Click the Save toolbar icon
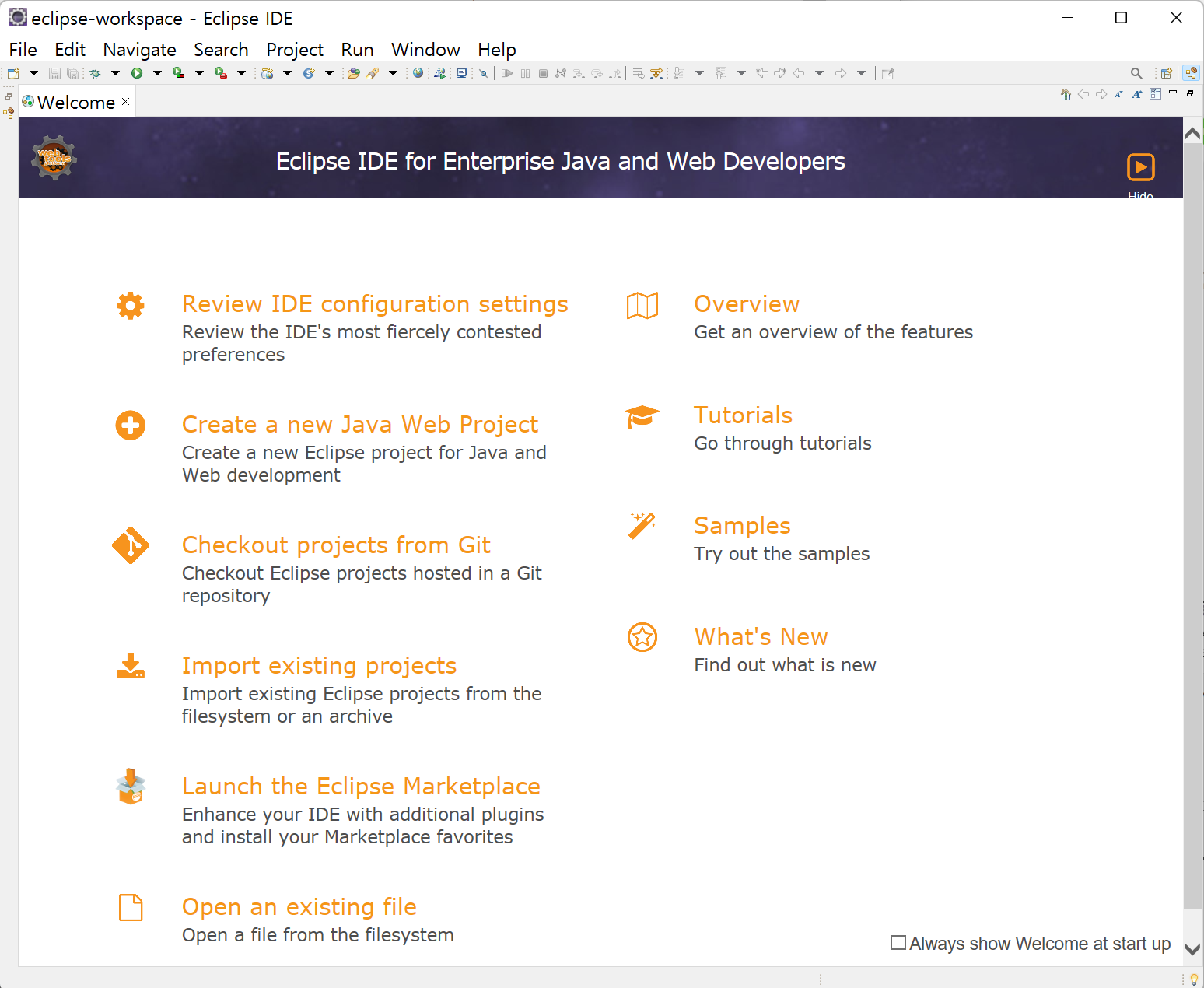This screenshot has width=1204, height=988. (x=54, y=73)
